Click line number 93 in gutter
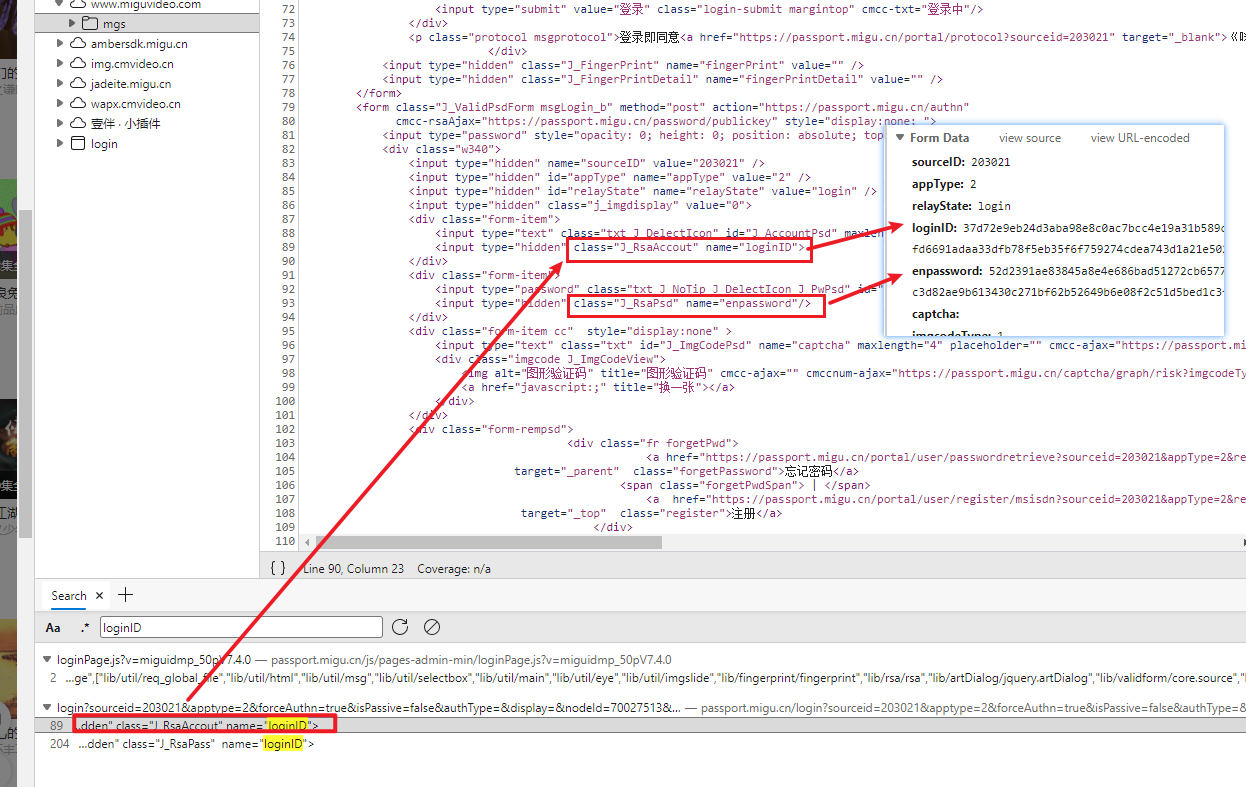The height and width of the screenshot is (787, 1246). 288,303
